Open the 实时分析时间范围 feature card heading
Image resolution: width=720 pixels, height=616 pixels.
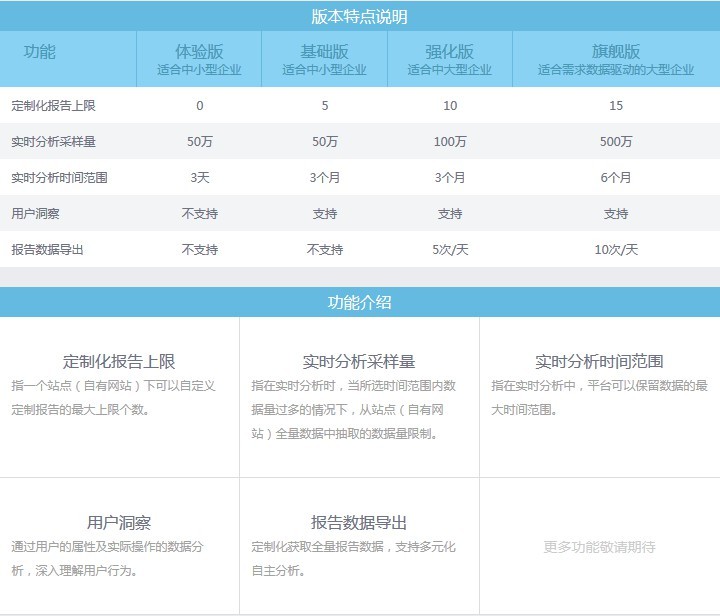(x=599, y=362)
